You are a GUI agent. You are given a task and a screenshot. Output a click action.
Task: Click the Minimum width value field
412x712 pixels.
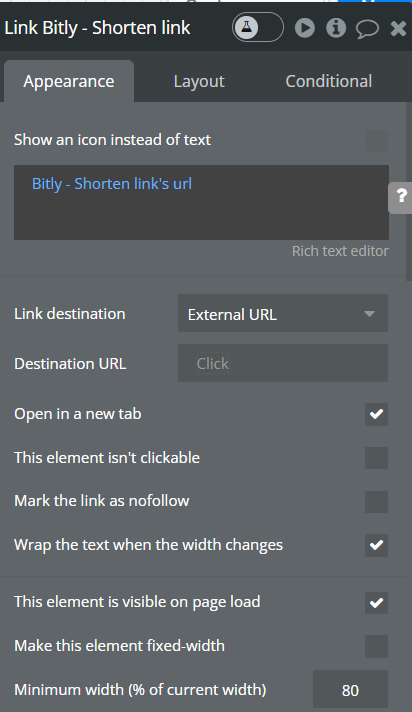(x=350, y=689)
